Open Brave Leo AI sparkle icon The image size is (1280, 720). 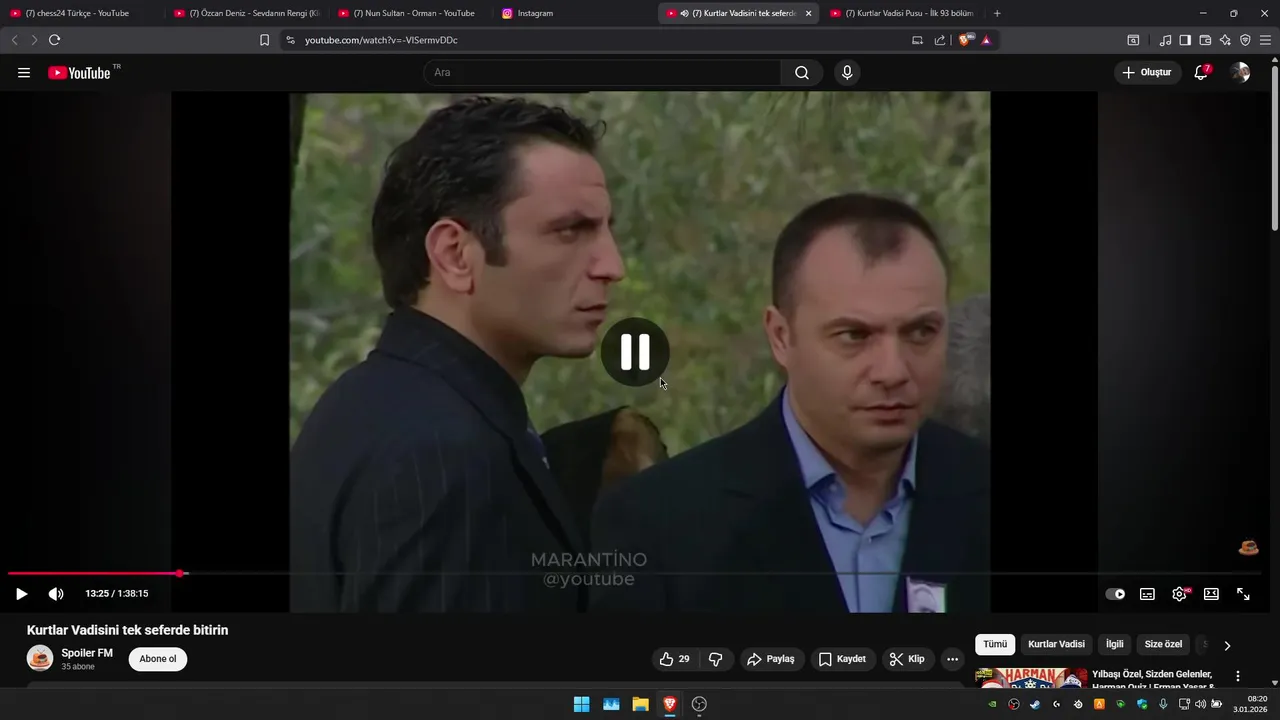(1225, 40)
